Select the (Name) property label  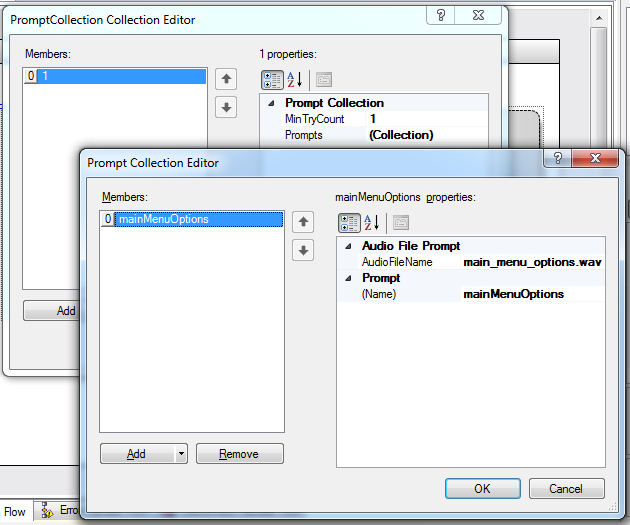tap(379, 294)
